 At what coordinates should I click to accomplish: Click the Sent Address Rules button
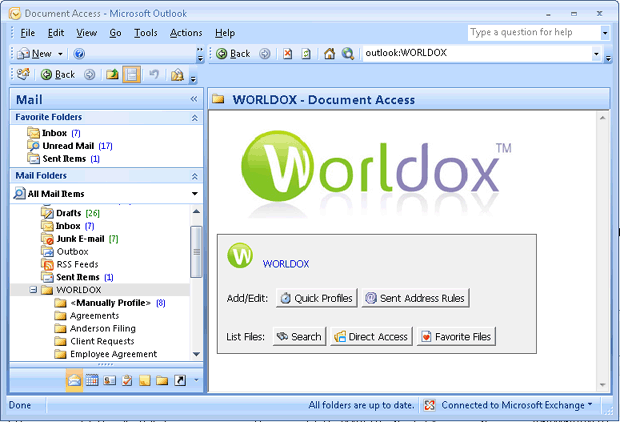pos(416,298)
